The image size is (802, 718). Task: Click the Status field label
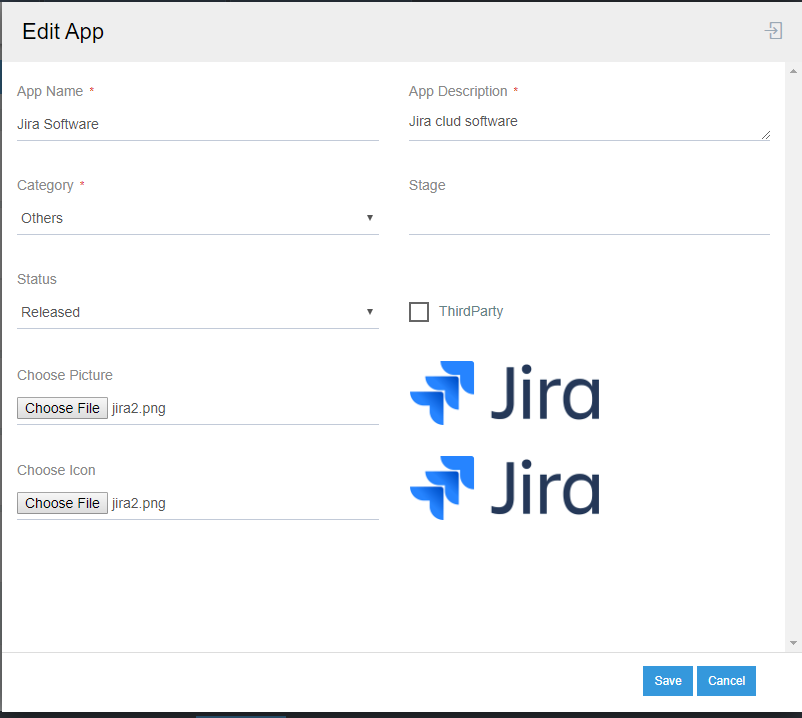click(37, 279)
